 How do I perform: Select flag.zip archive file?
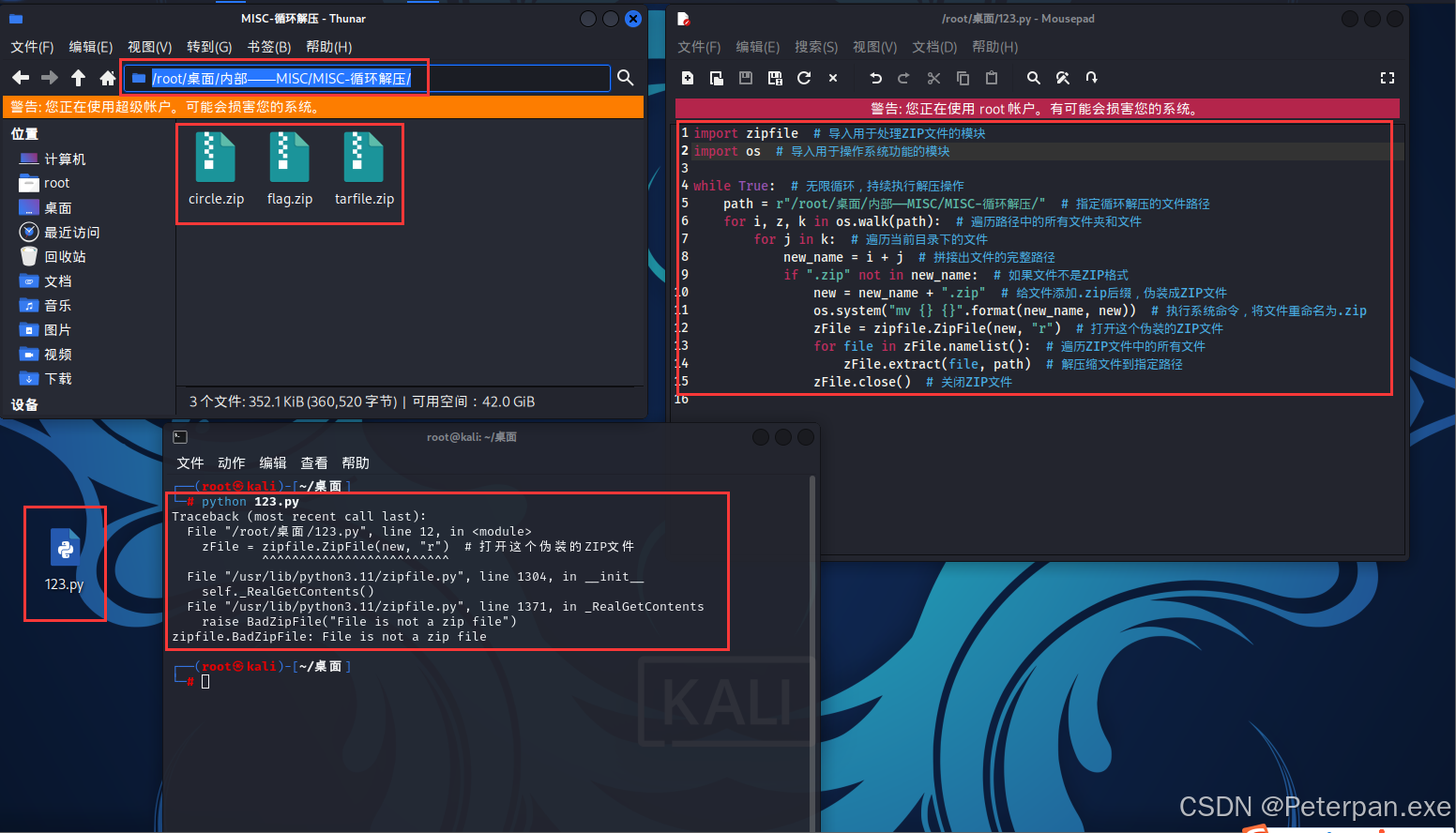point(290,170)
